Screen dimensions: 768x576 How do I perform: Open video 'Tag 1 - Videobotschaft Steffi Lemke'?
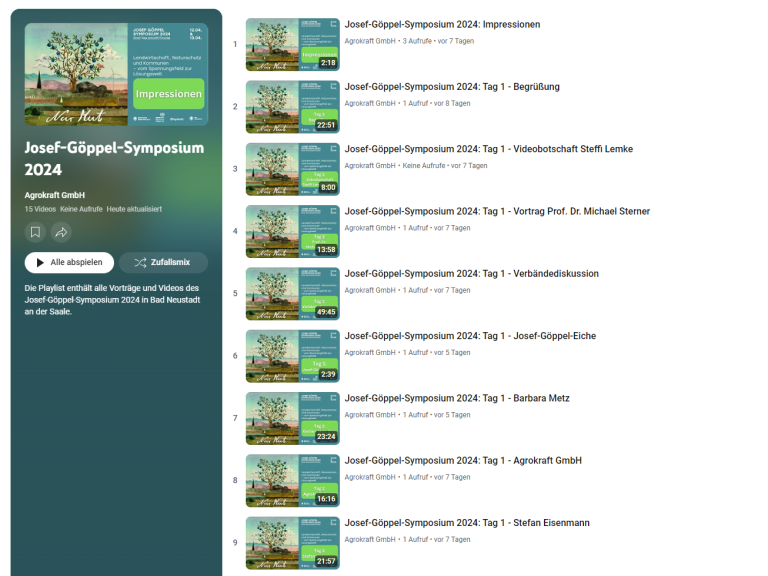(x=489, y=149)
